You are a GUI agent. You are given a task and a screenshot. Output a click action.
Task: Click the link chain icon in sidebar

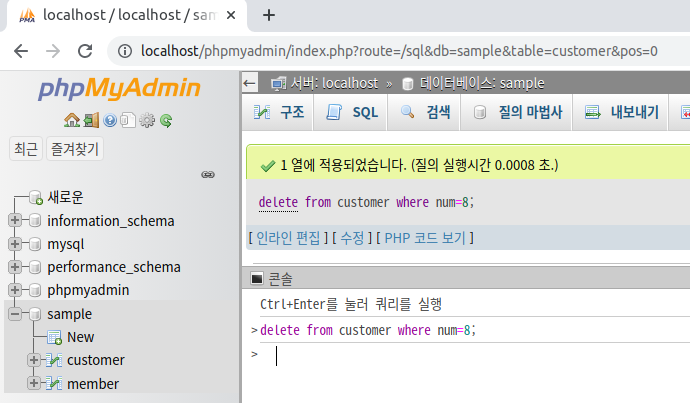[208, 175]
